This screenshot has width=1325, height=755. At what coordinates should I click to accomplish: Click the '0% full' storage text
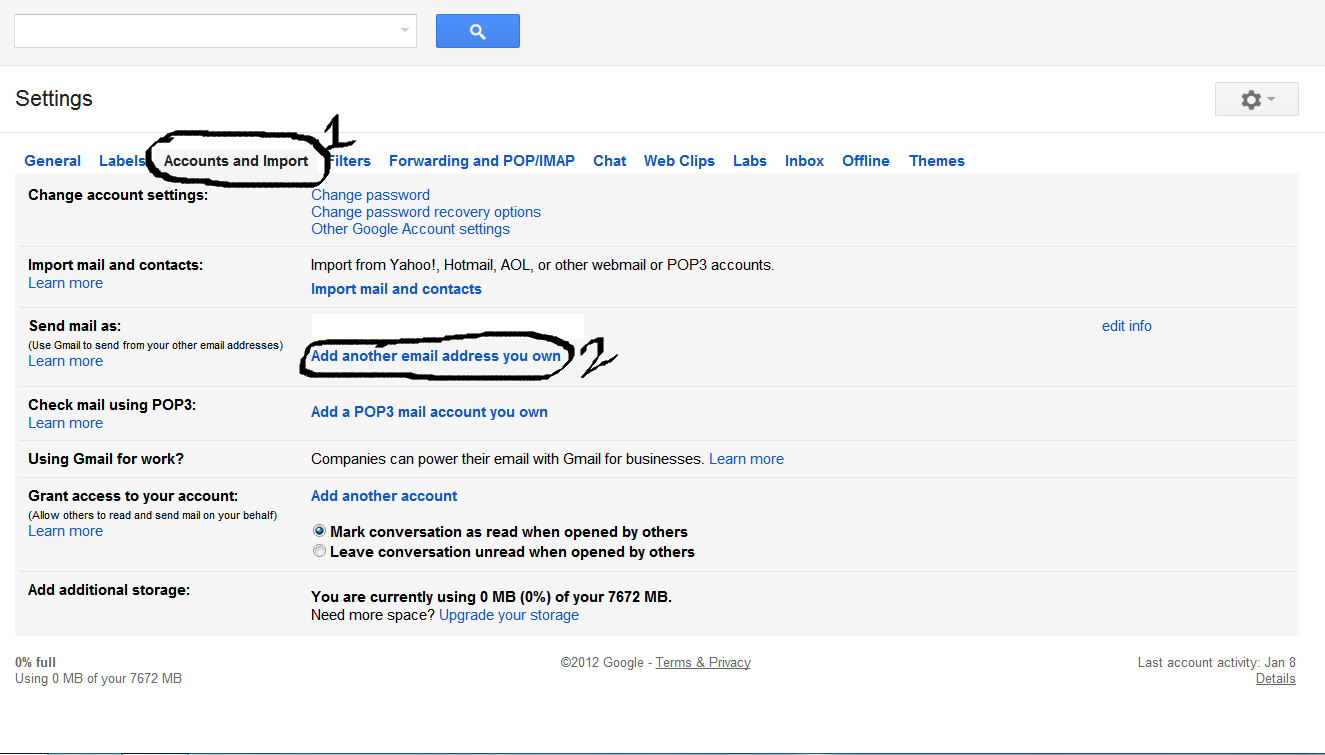[36, 662]
